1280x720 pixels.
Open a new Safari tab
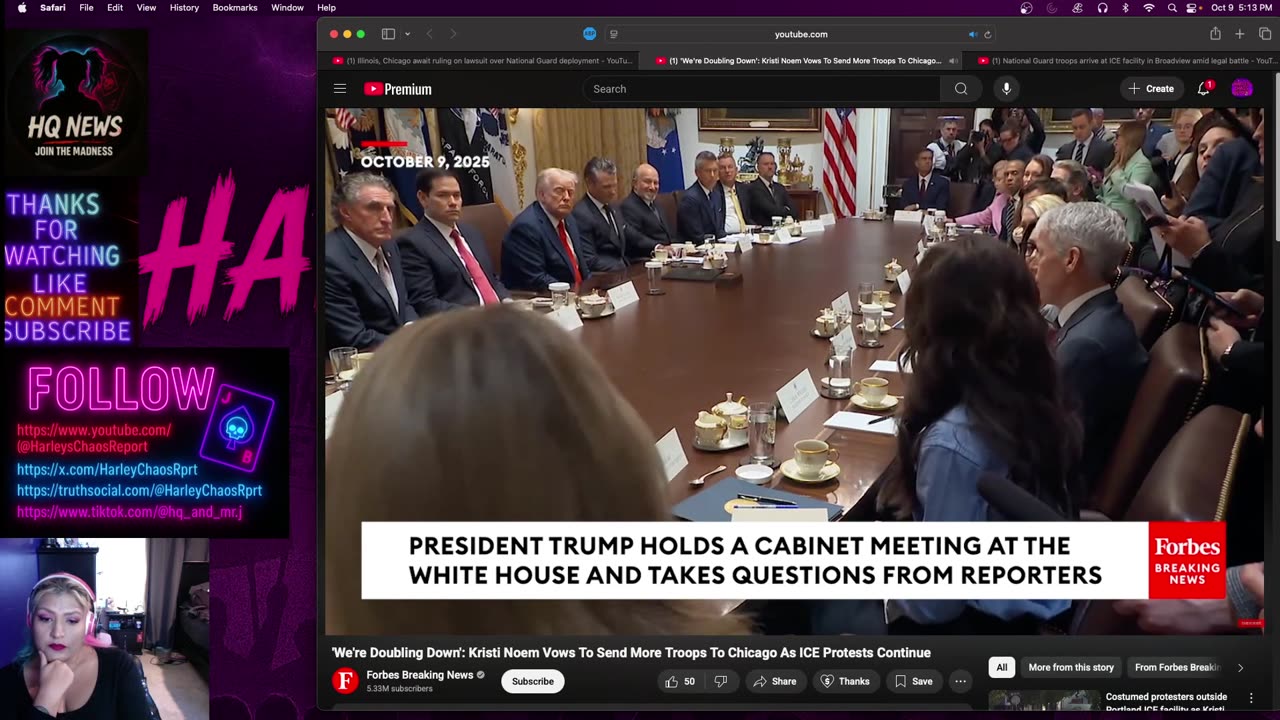pyautogui.click(x=1240, y=34)
